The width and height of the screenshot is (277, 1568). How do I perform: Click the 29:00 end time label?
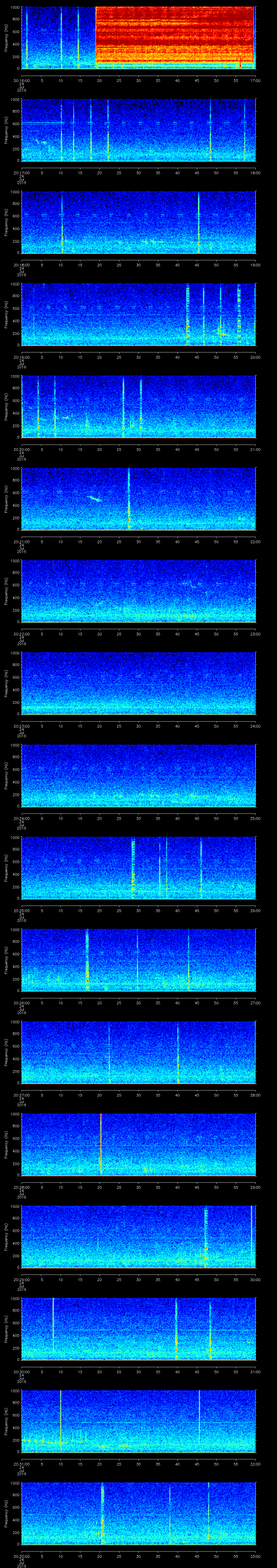[256, 1187]
